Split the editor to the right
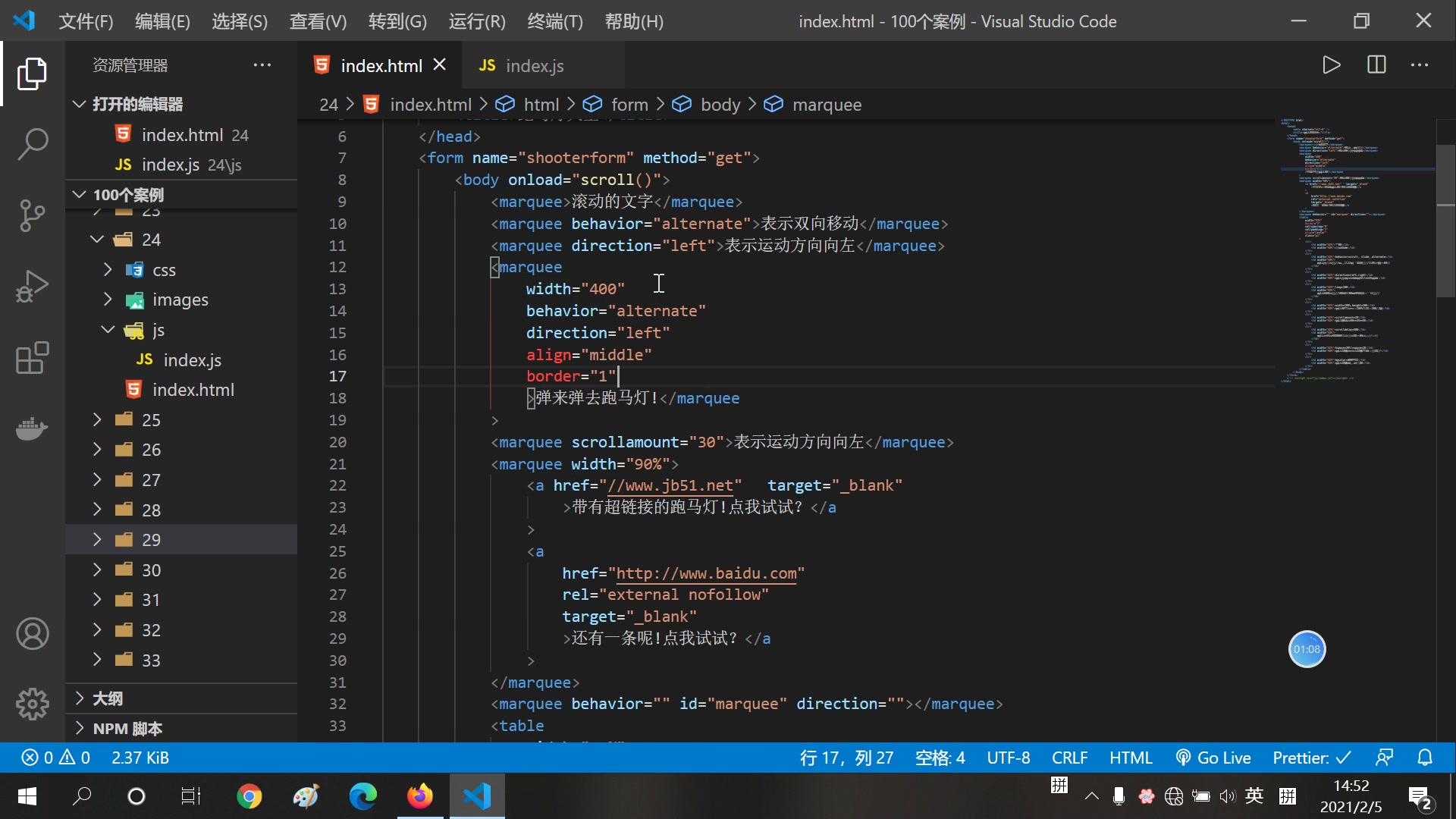Image resolution: width=1456 pixels, height=819 pixels. 1376,65
